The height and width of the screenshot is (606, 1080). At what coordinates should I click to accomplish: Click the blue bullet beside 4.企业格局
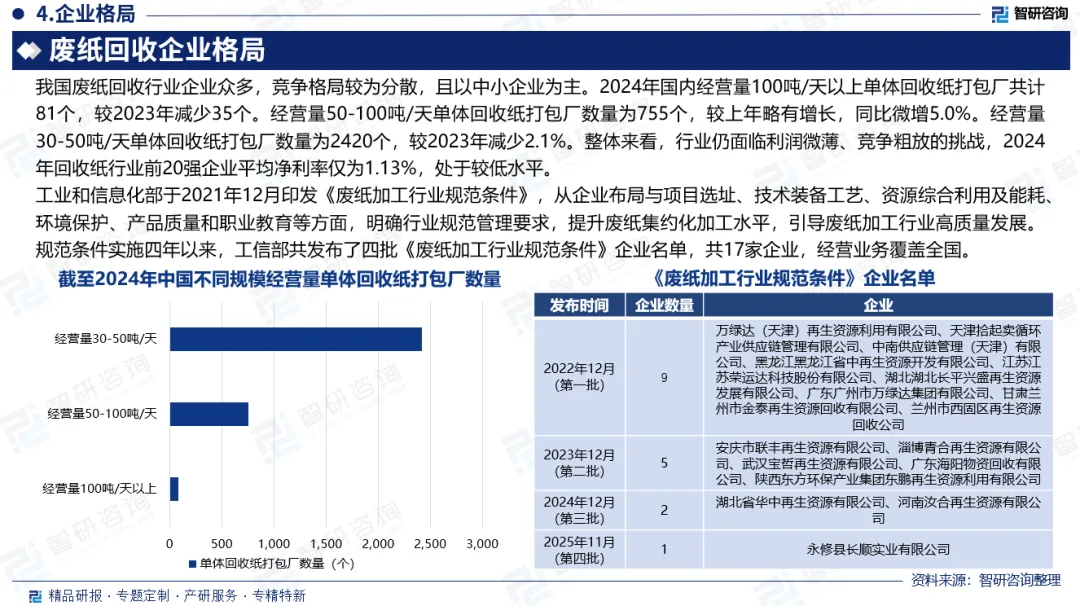pyautogui.click(x=19, y=13)
